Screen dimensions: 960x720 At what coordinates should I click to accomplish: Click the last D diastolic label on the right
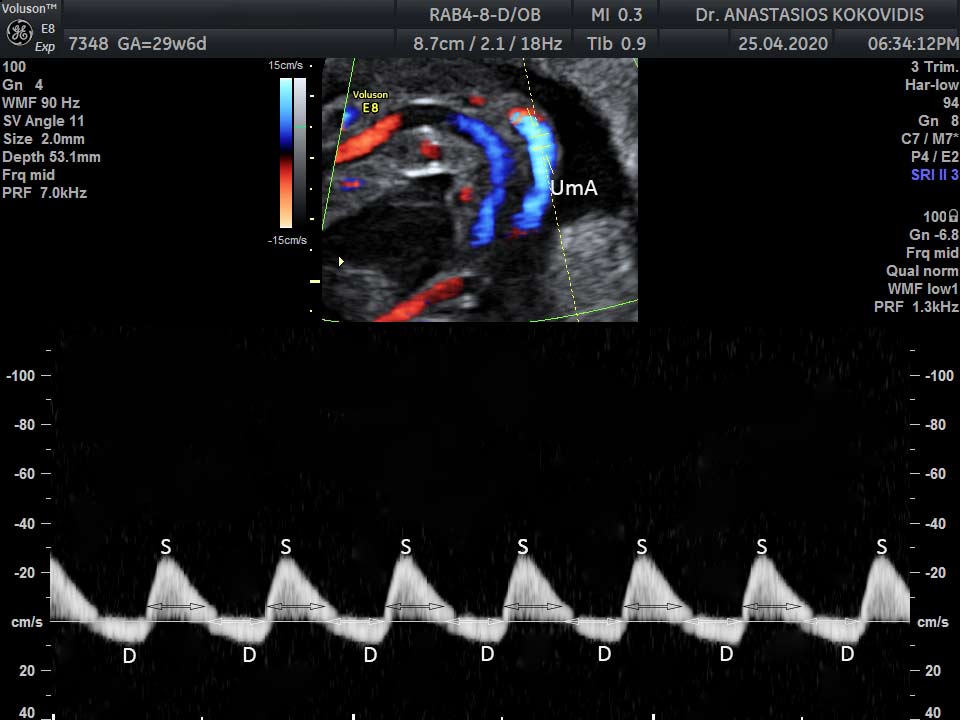coord(847,654)
